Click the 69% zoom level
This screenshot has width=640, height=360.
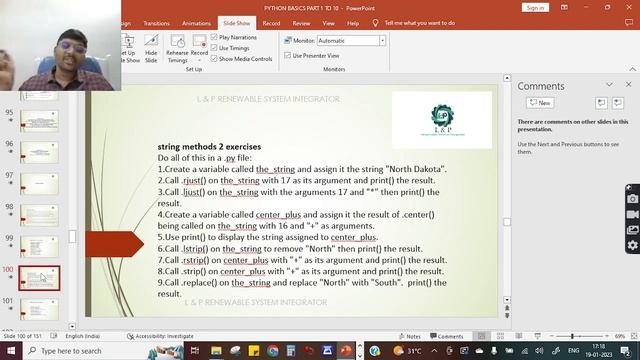coord(620,336)
